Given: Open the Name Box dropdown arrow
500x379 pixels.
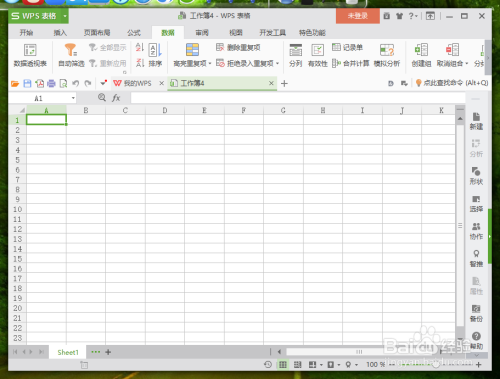Looking at the screenshot, I should tap(73, 98).
